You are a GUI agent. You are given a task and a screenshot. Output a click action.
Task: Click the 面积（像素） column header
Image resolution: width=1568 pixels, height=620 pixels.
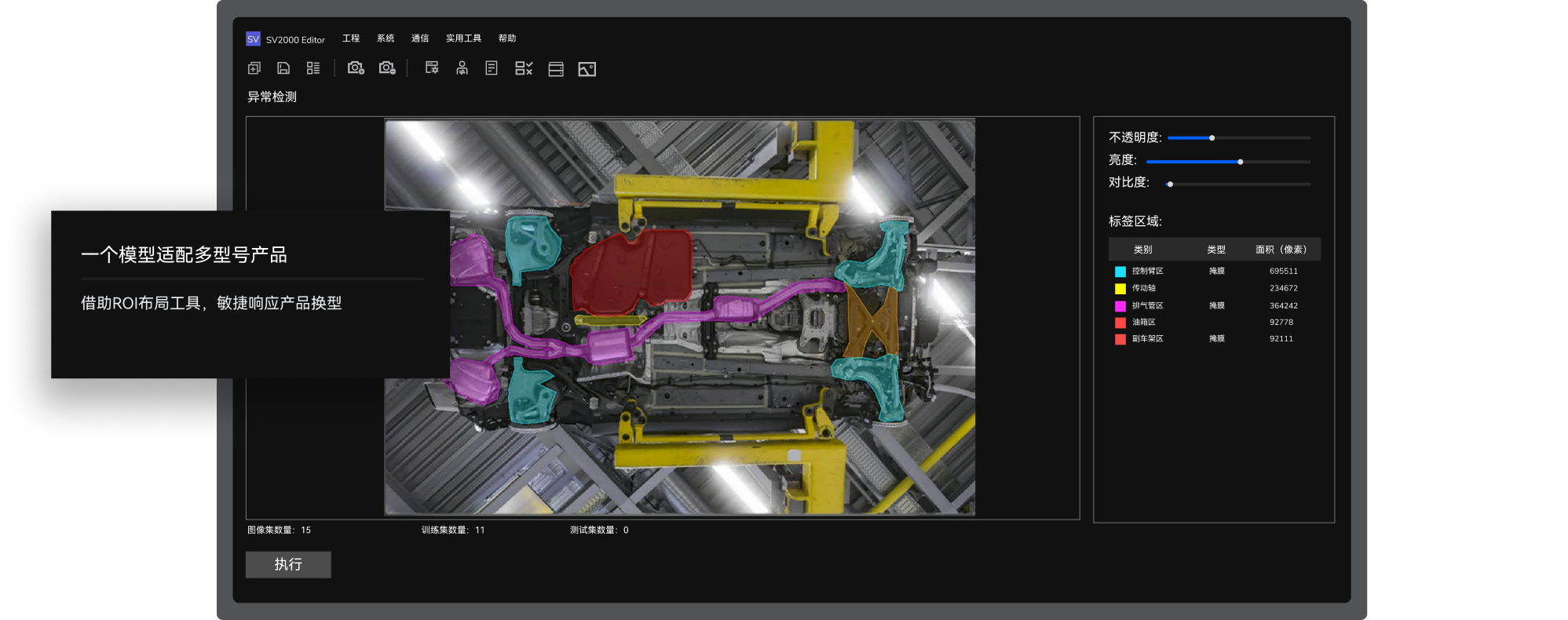(x=1281, y=250)
